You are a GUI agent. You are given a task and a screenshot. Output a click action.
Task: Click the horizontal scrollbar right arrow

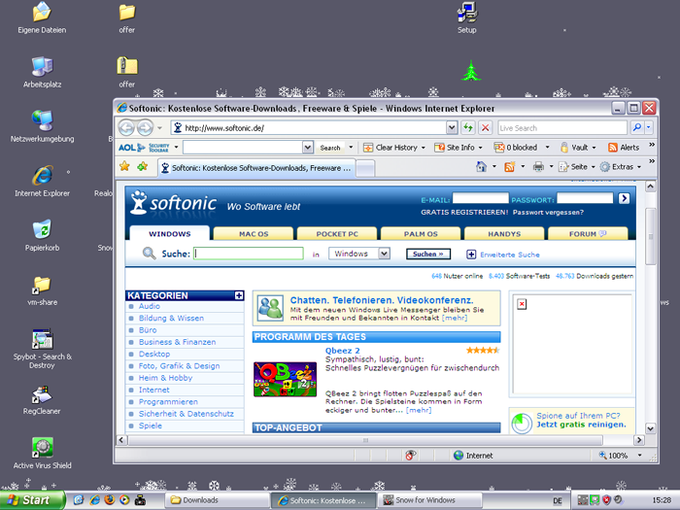(x=639, y=440)
